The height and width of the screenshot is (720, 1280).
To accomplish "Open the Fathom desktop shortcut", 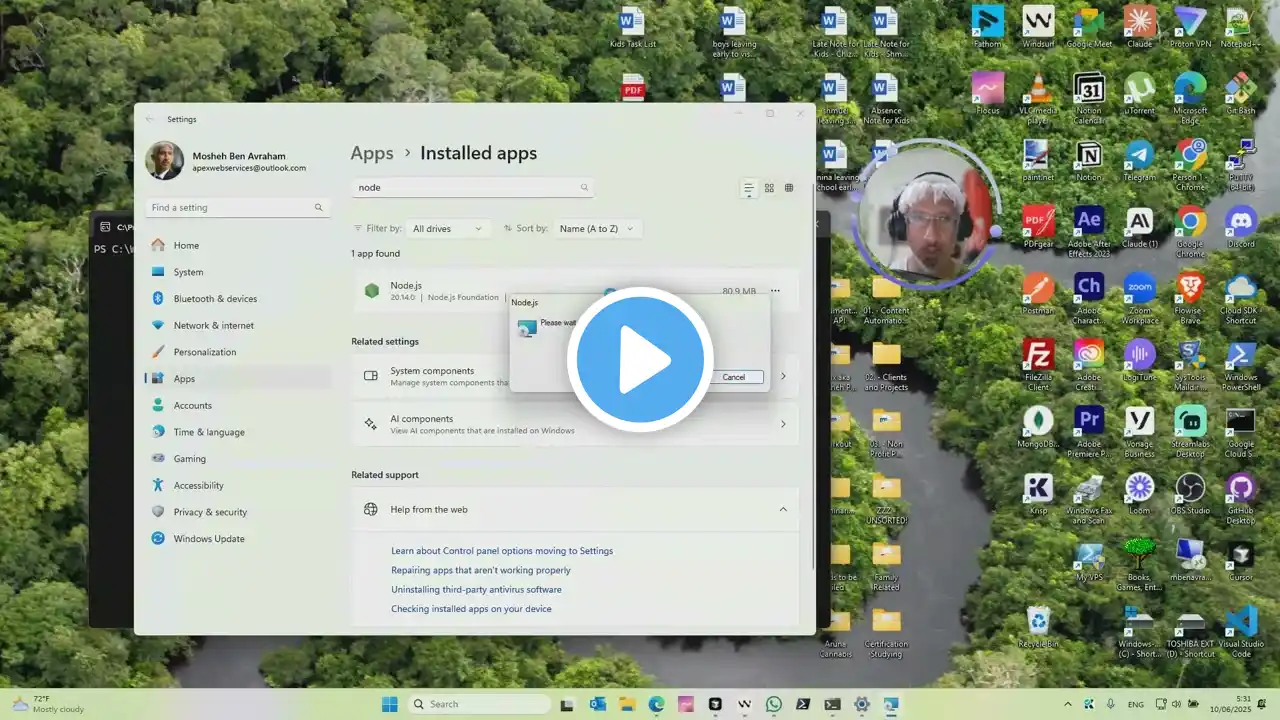I will (988, 27).
